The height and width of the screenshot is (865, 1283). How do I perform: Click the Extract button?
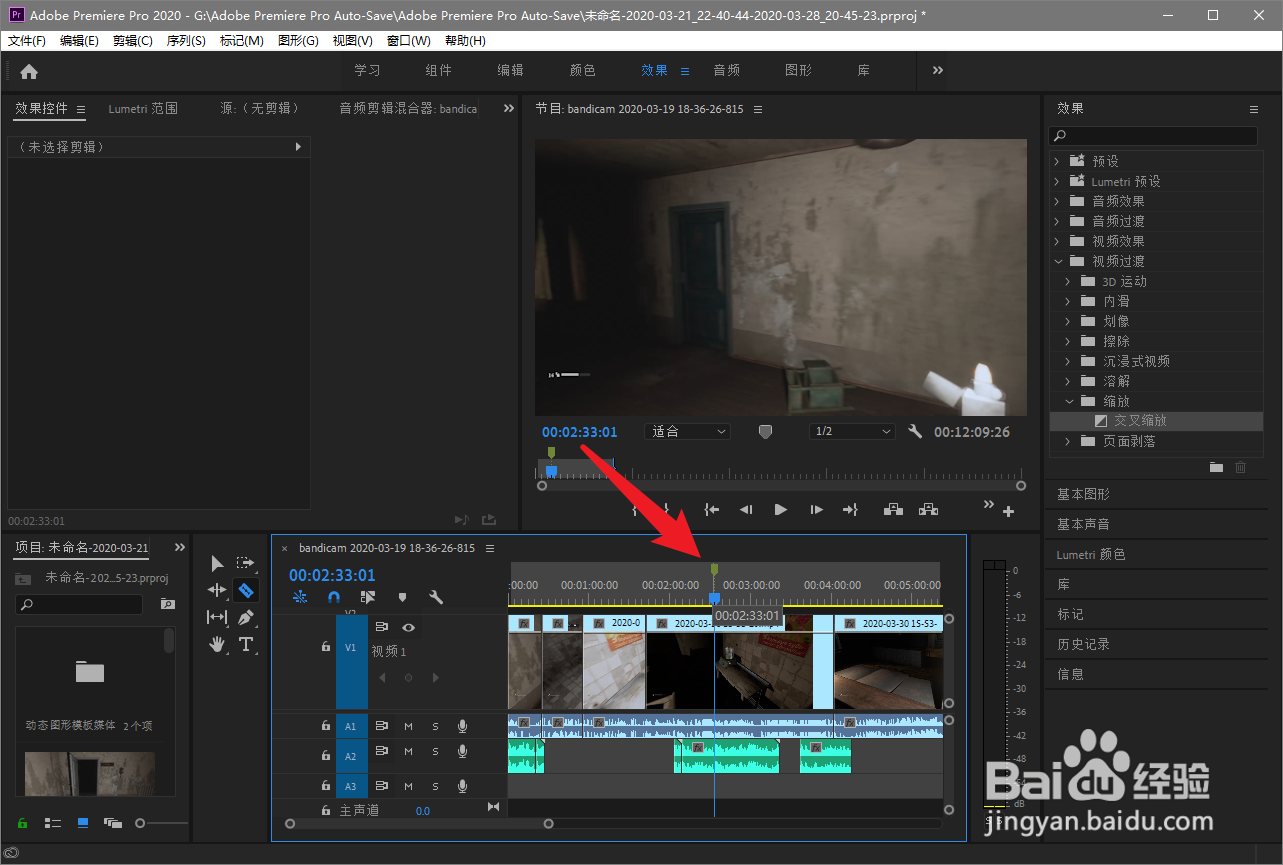[929, 509]
